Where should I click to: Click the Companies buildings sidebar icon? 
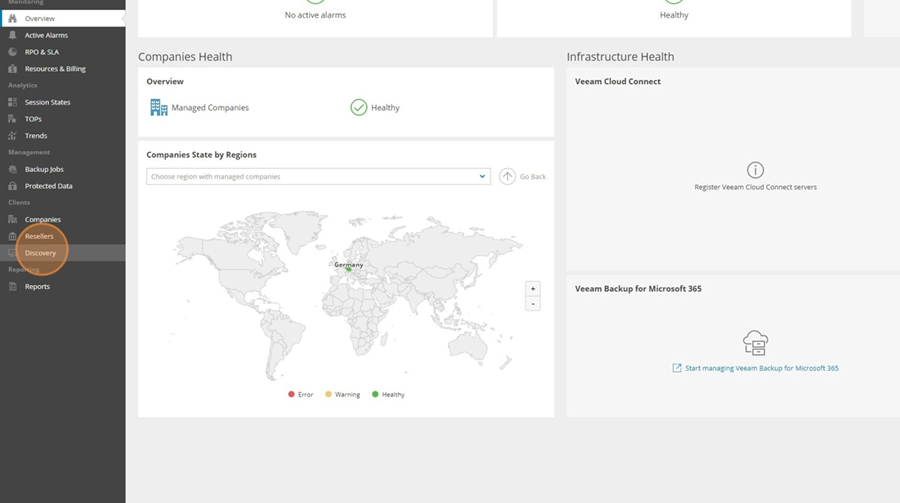pos(13,219)
